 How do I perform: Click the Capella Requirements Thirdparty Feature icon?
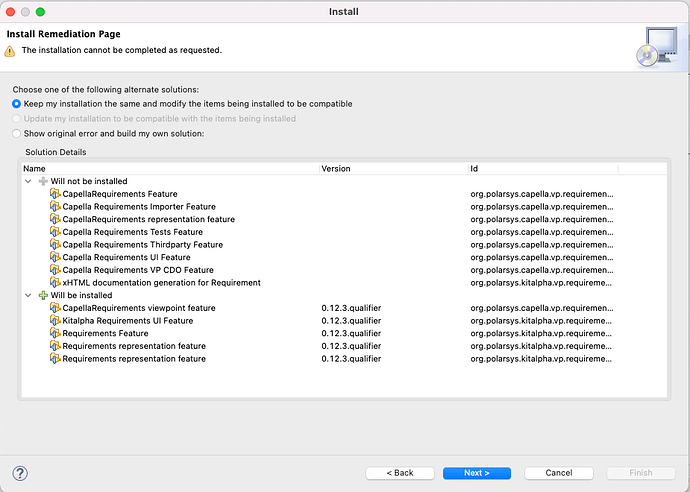(x=55, y=244)
